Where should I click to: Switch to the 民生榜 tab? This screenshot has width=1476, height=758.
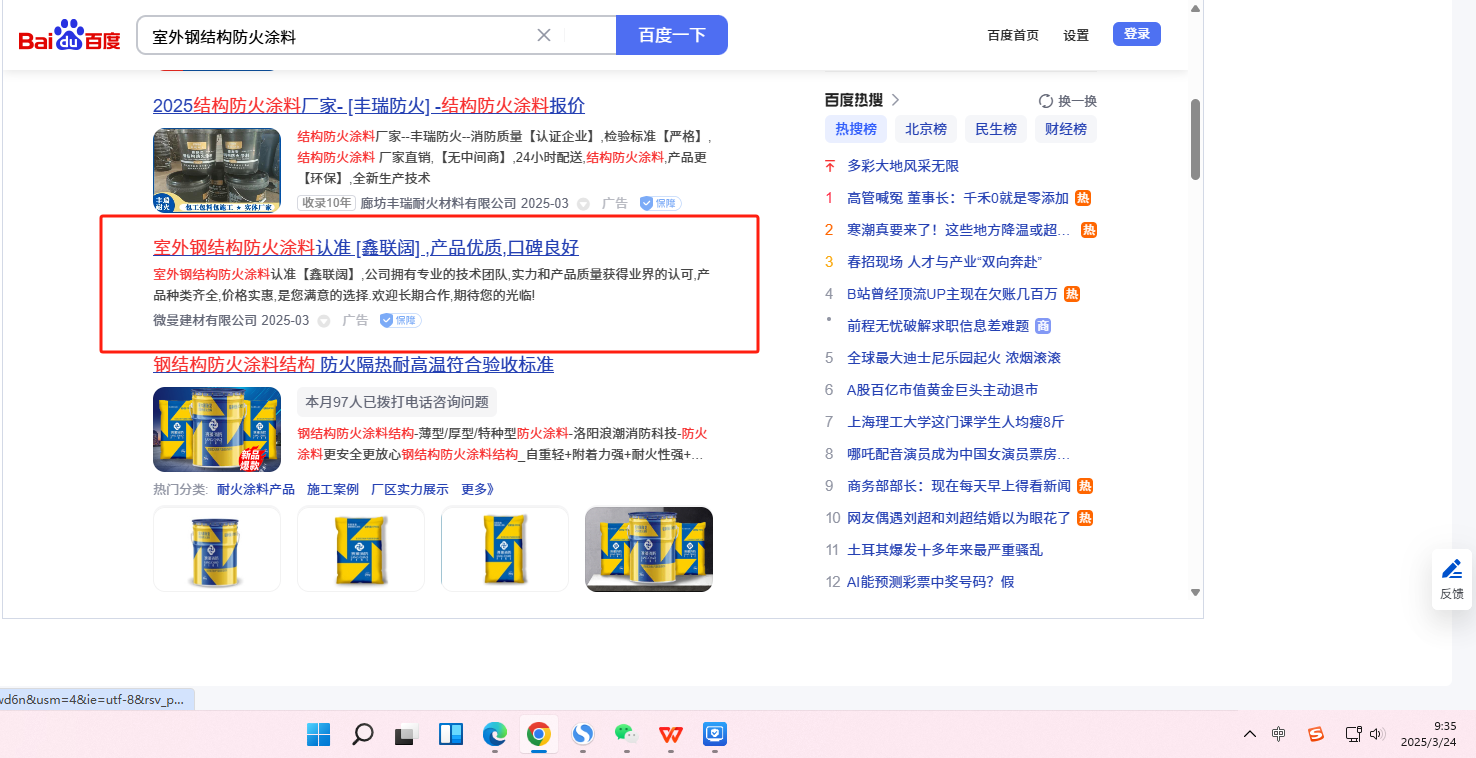pyautogui.click(x=996, y=129)
